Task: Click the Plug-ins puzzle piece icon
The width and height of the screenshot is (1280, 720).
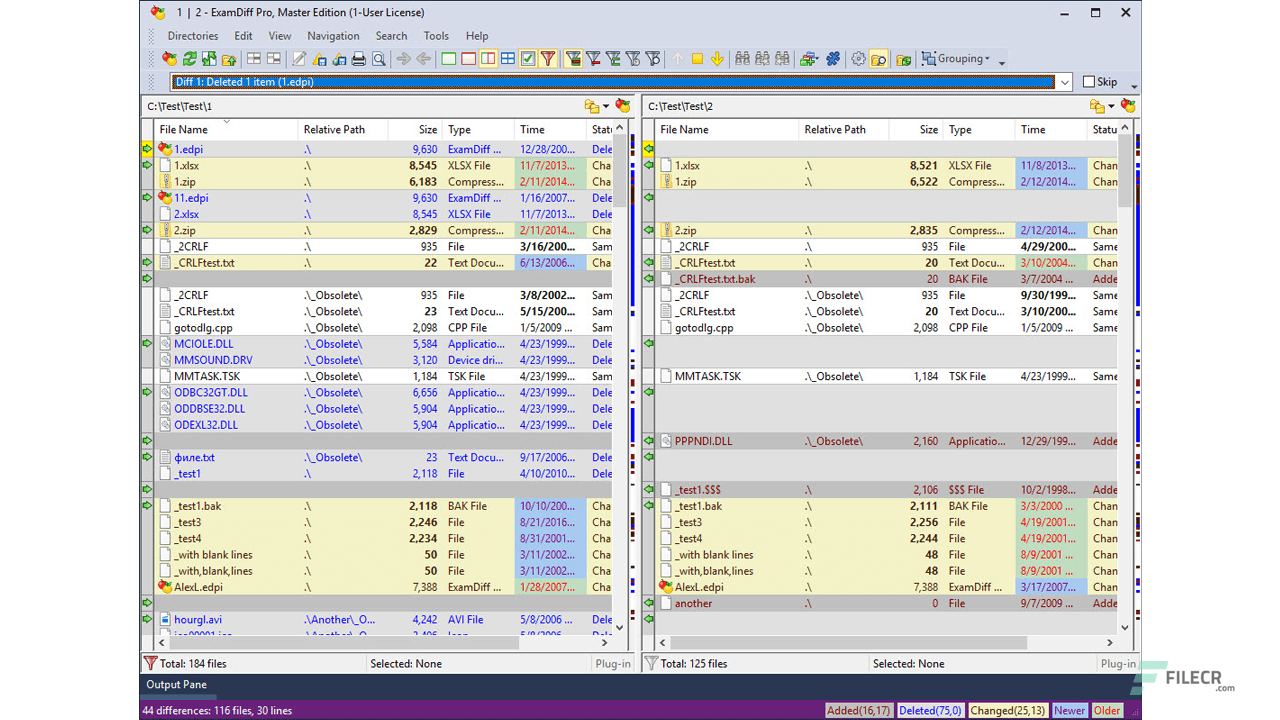Action: point(832,58)
